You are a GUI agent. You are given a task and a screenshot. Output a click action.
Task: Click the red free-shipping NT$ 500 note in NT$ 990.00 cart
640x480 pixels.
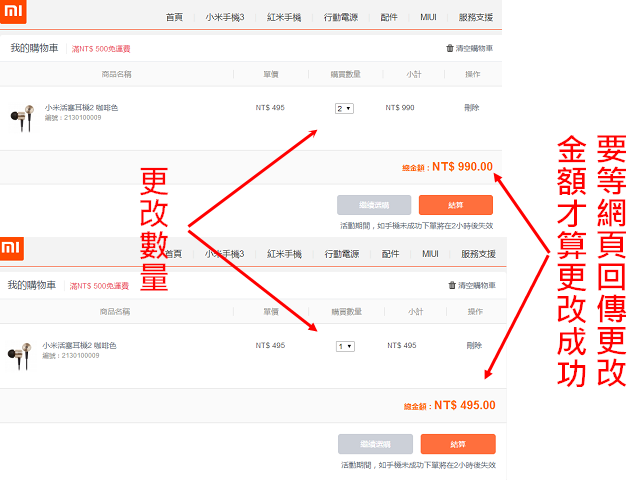(101, 49)
